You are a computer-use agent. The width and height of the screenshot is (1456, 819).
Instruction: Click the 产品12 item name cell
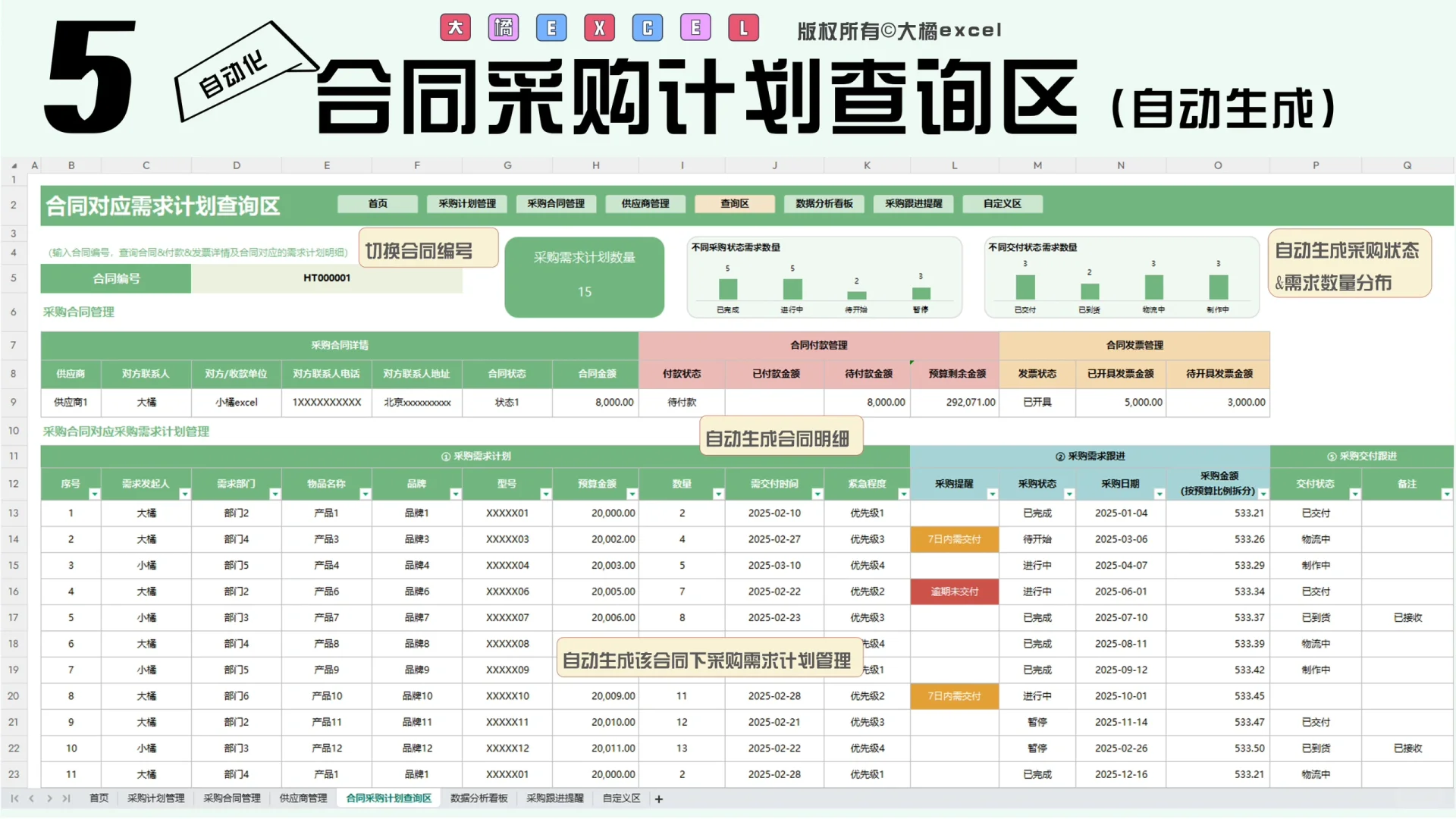click(327, 748)
